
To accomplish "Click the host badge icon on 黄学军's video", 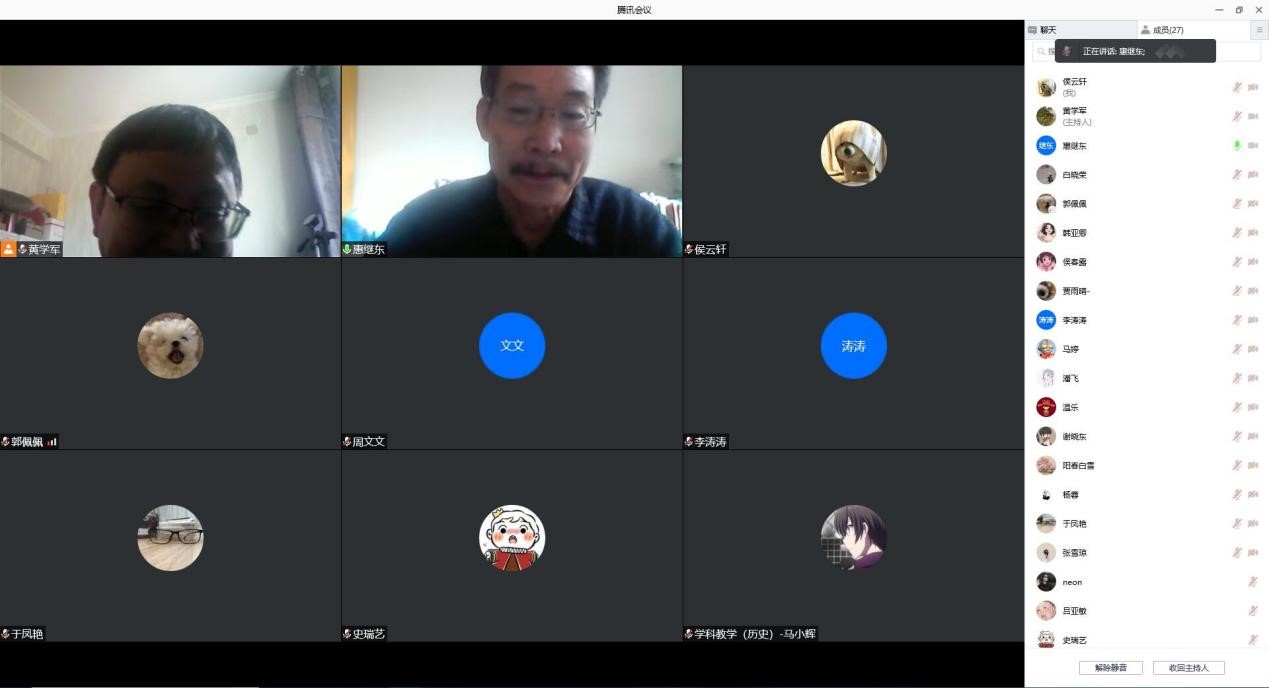I will (x=8, y=249).
